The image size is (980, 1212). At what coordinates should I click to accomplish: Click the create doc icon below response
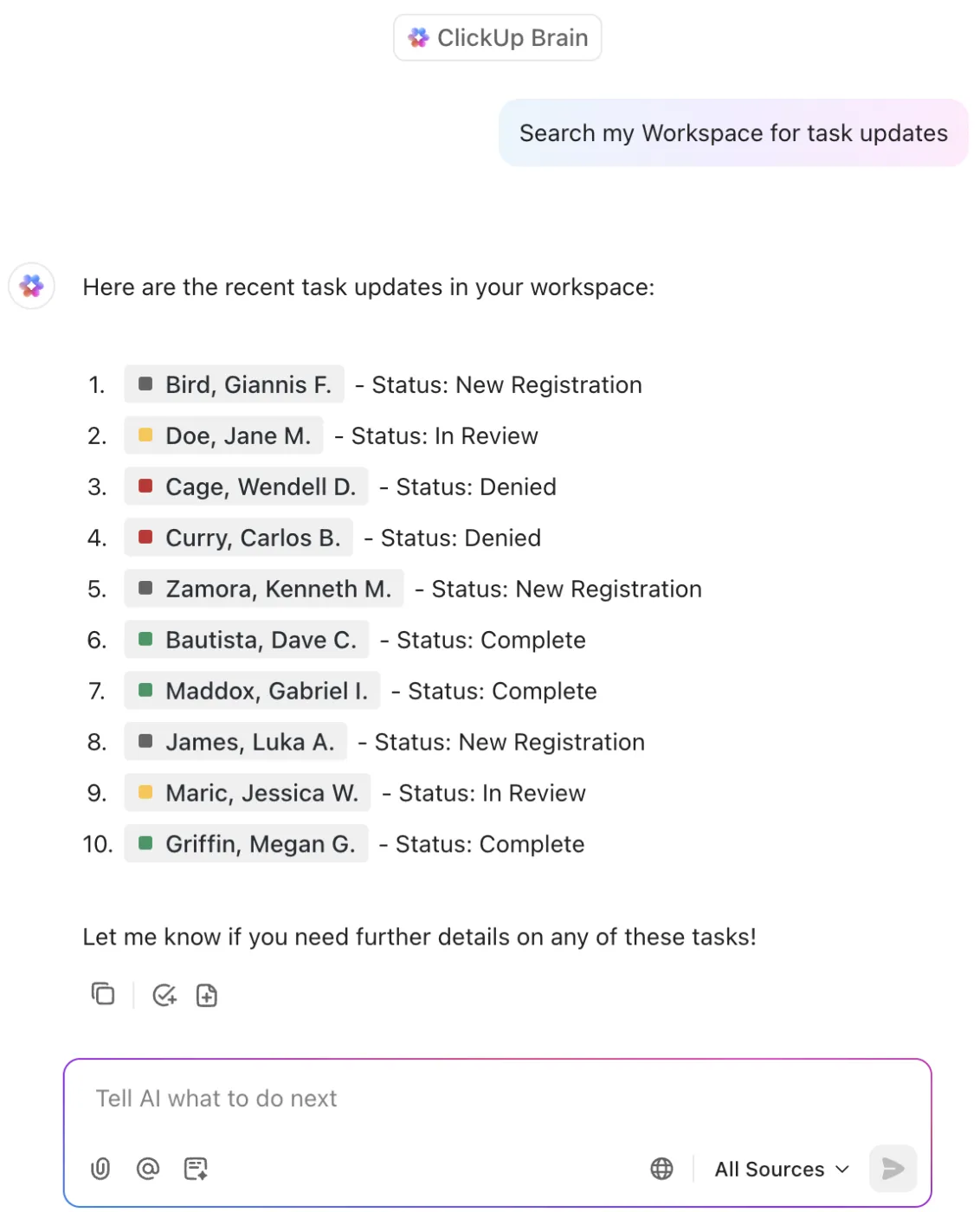pyautogui.click(x=207, y=996)
